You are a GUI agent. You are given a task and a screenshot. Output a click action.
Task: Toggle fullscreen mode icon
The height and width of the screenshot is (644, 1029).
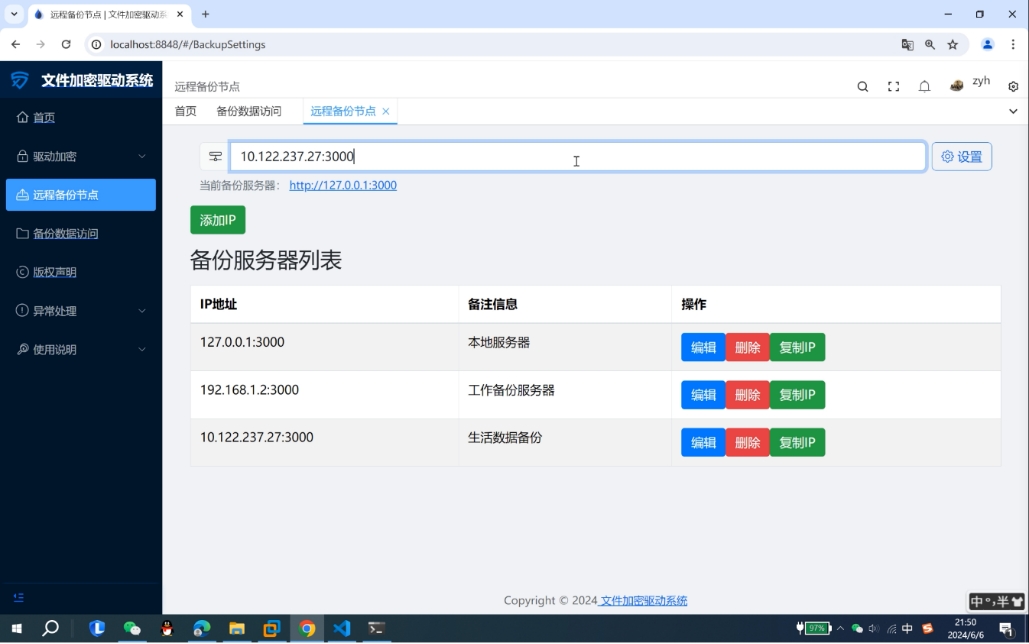coord(893,87)
